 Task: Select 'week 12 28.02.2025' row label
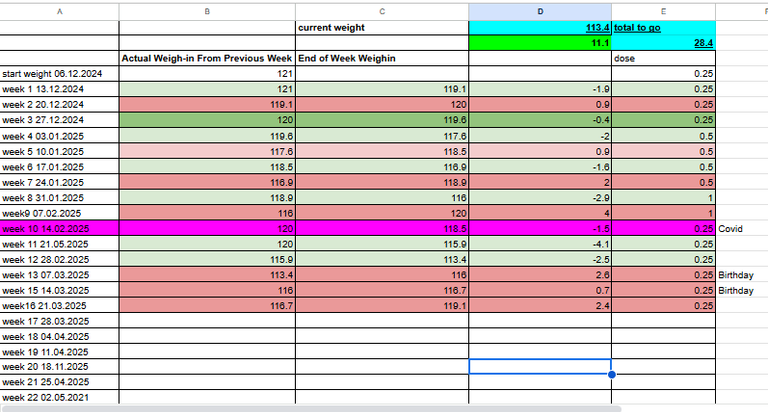59,260
